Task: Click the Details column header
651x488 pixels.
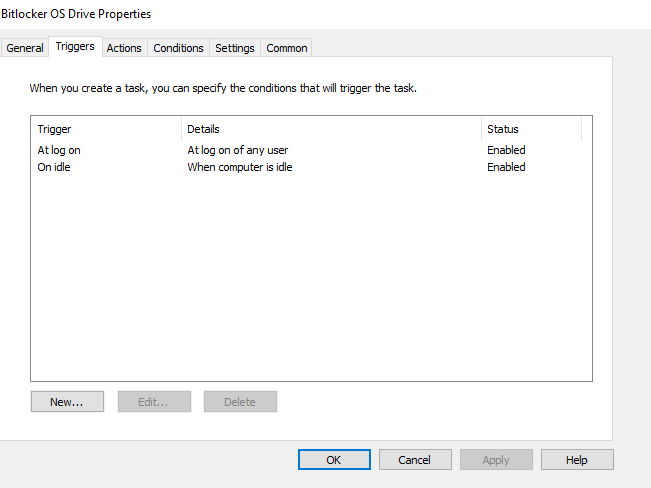Action: [331, 129]
